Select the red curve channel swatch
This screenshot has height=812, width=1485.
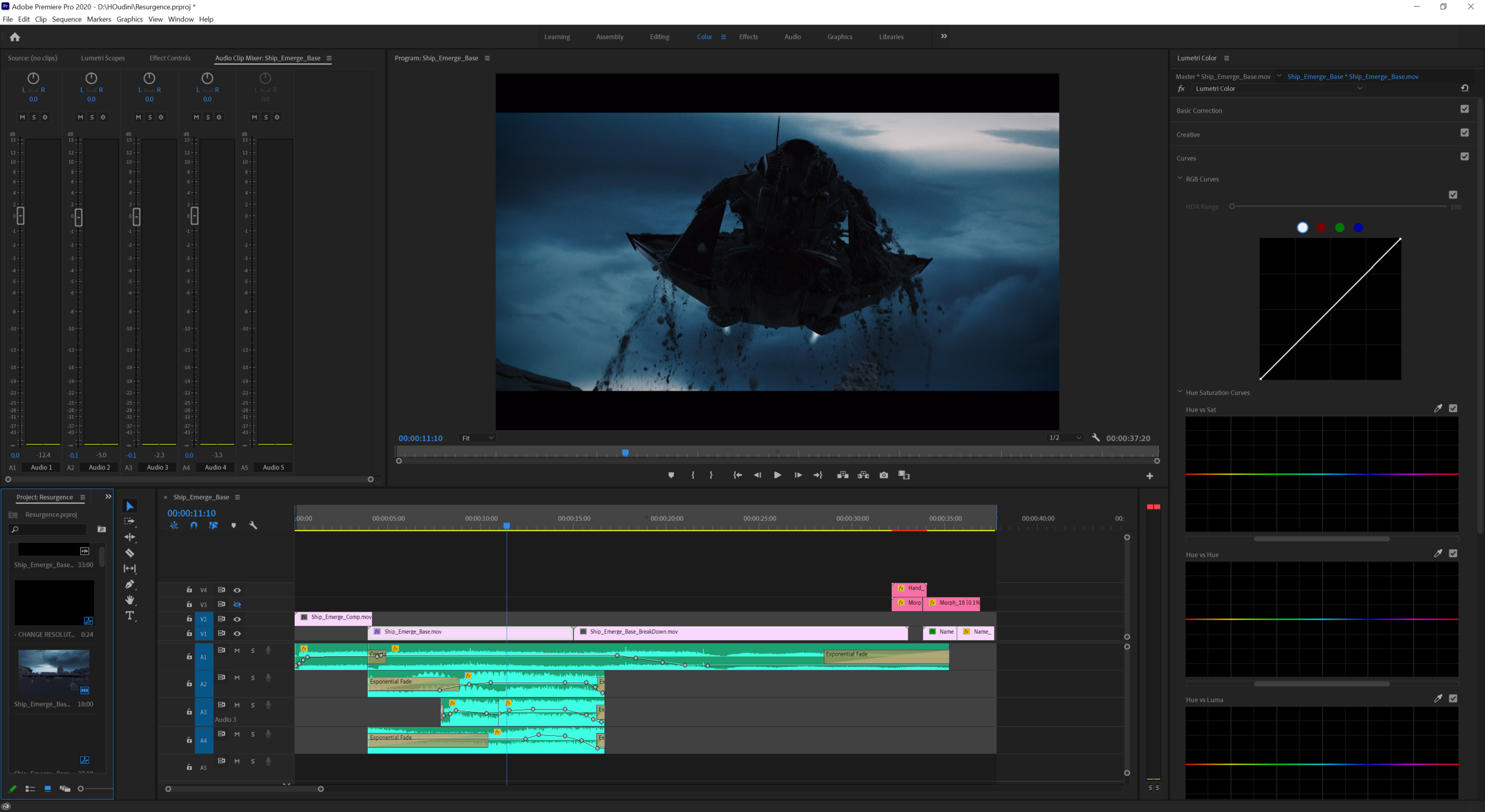tap(1321, 228)
